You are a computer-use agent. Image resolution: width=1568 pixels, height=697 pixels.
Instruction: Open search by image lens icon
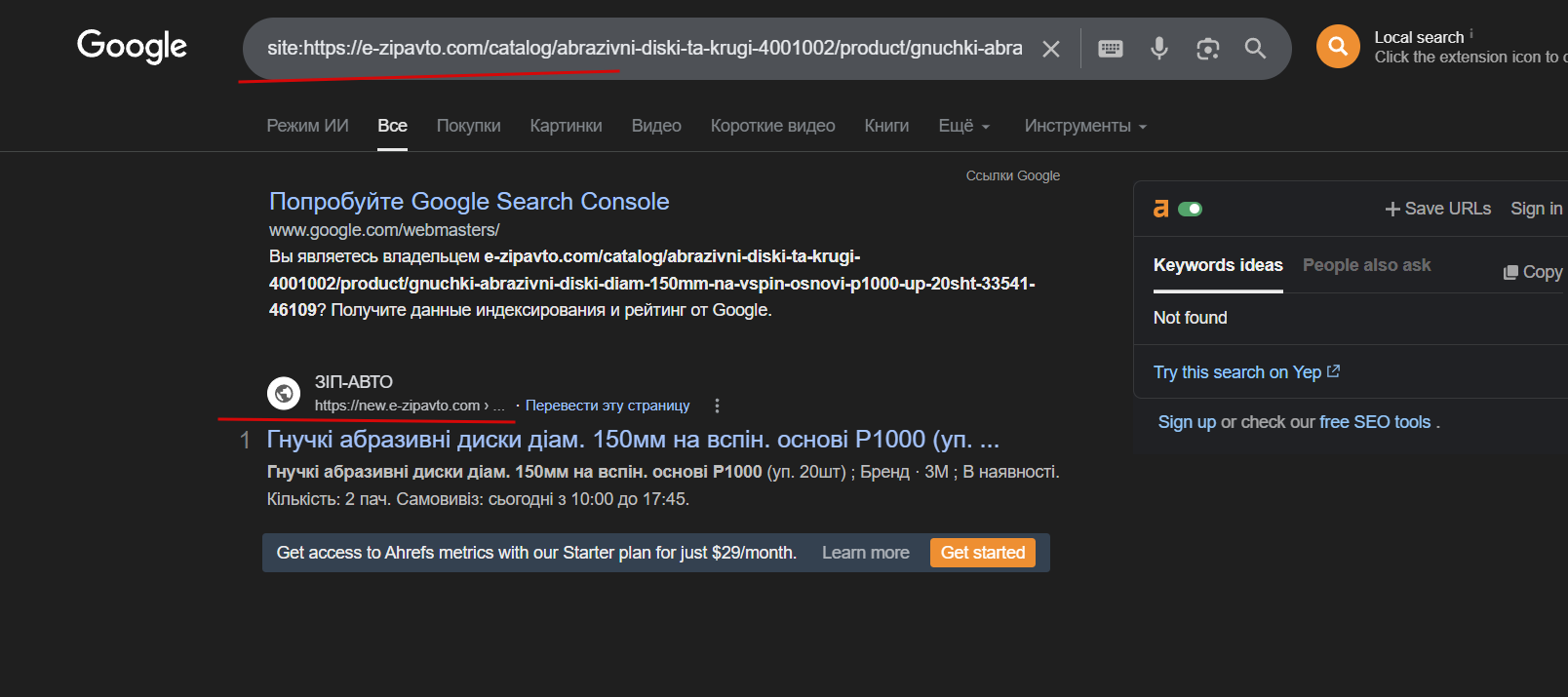pyautogui.click(x=1208, y=49)
